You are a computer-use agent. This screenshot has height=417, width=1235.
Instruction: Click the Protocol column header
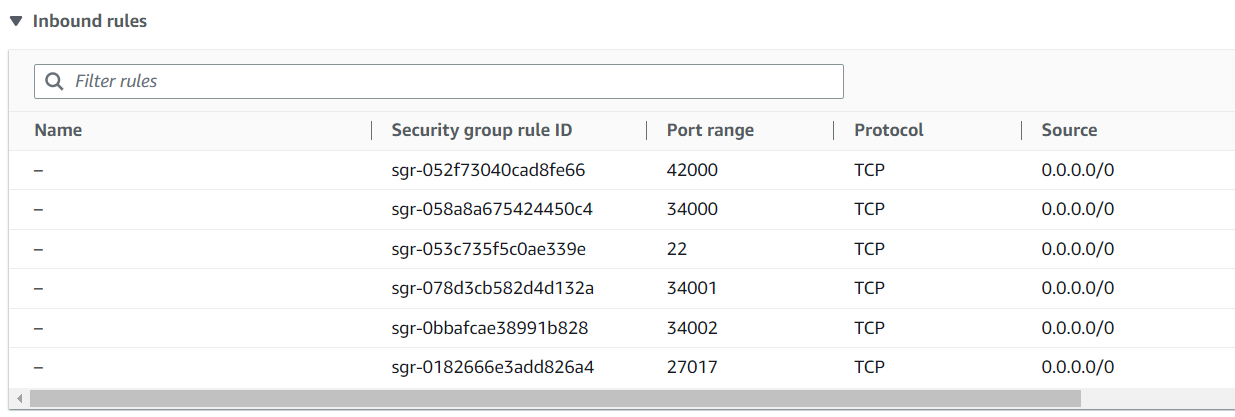pyautogui.click(x=888, y=130)
